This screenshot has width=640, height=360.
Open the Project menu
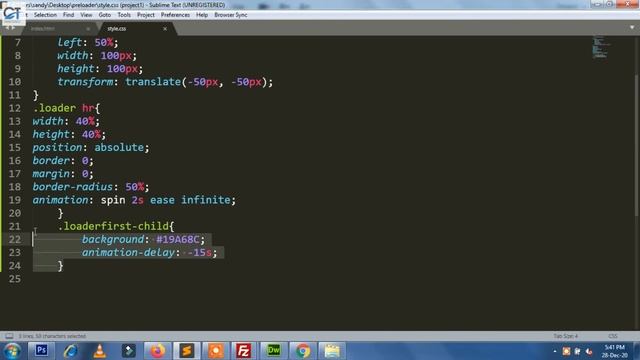pos(146,15)
